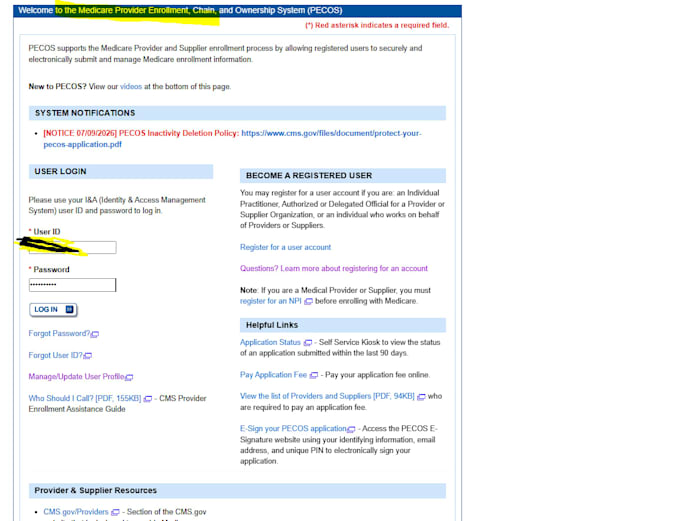680x521 pixels.
Task: Click the New to PECOS? text
Action: tap(57, 86)
